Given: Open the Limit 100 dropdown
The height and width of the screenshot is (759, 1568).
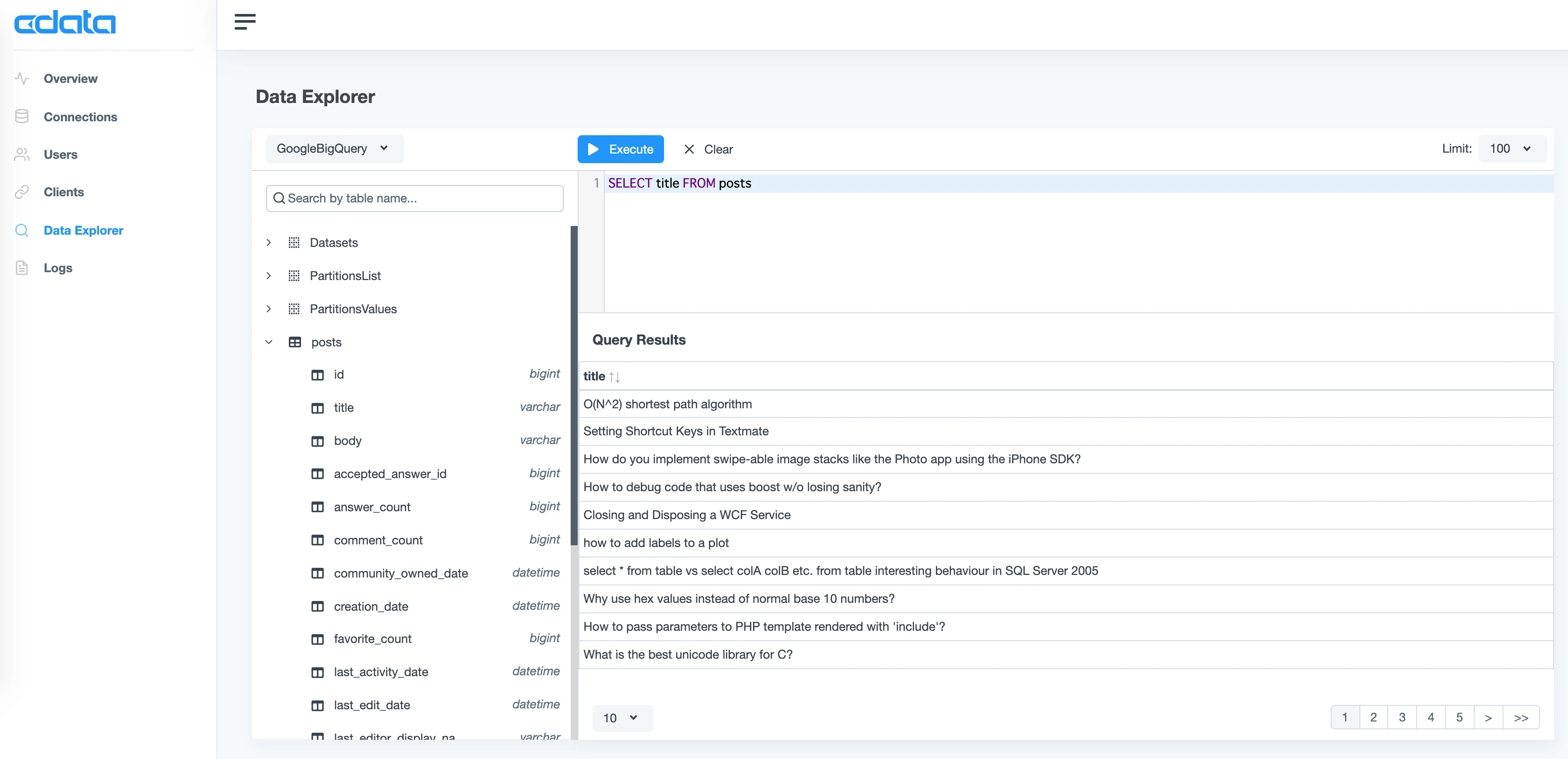Looking at the screenshot, I should (1512, 149).
